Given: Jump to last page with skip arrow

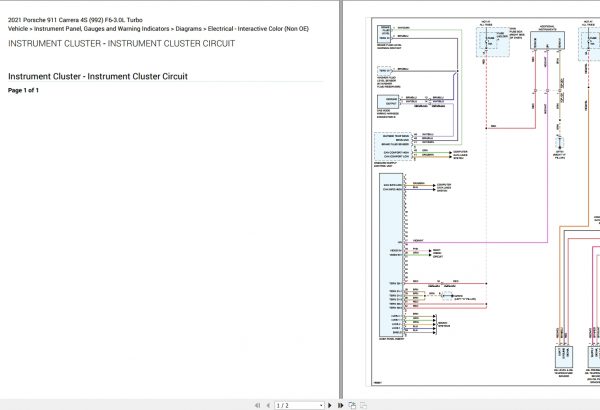Looking at the screenshot, I should (341, 404).
